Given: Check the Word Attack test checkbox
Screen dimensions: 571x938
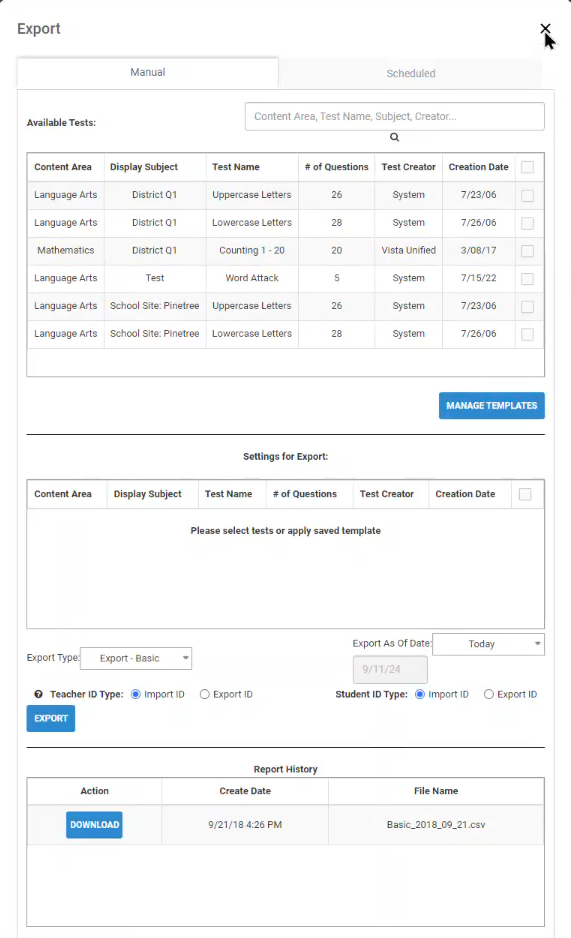Looking at the screenshot, I should pos(527,279).
